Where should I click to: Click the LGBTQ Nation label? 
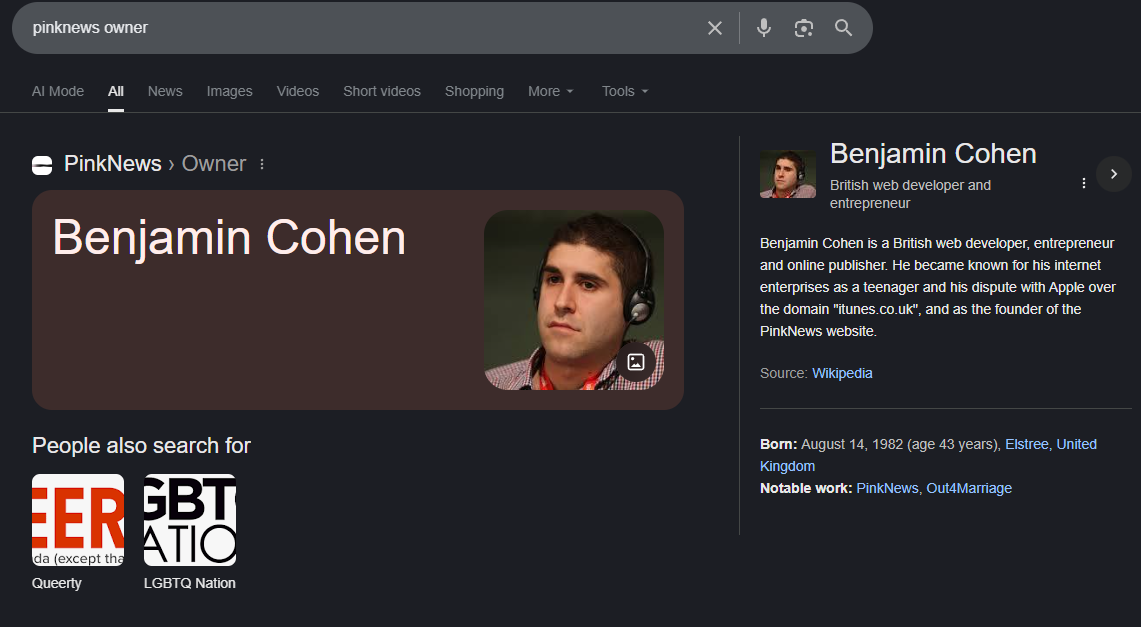(x=190, y=583)
